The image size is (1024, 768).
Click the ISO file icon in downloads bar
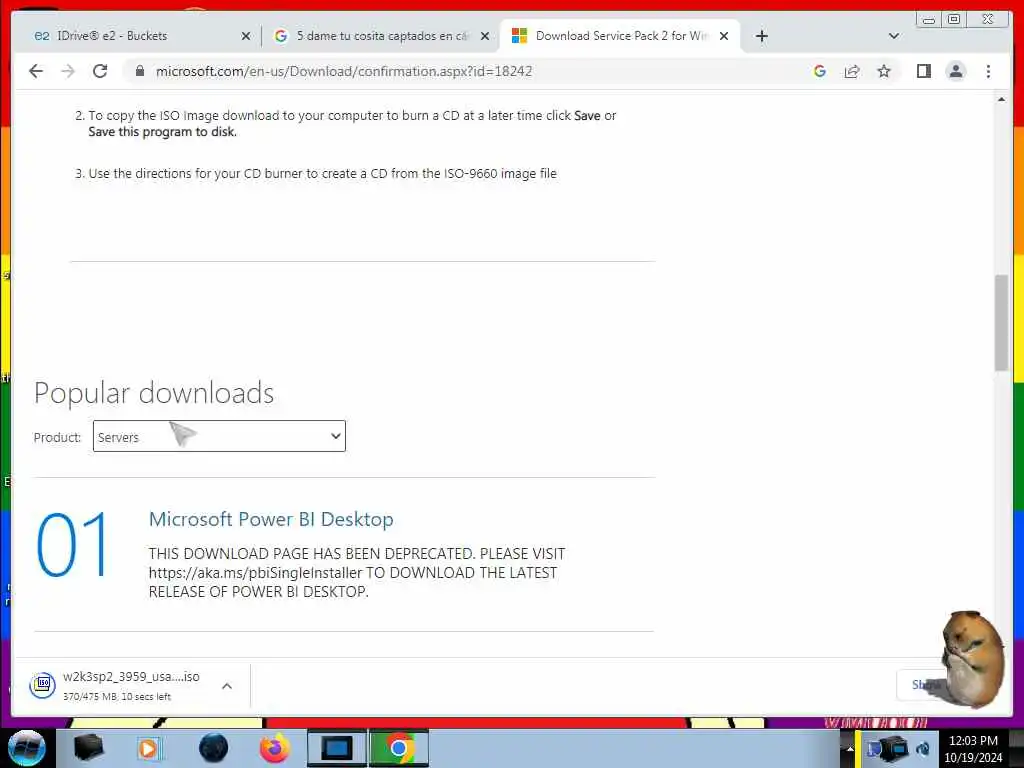pyautogui.click(x=42, y=685)
